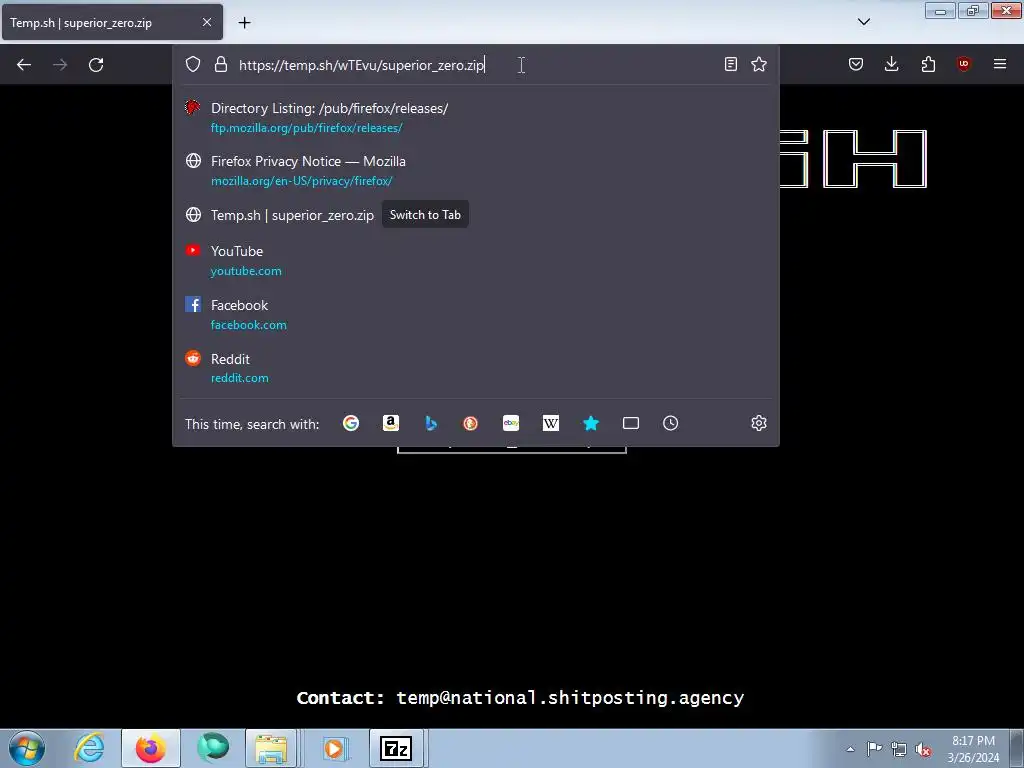Image resolution: width=1024 pixels, height=768 pixels.
Task: Search with eBay this time
Action: pos(511,423)
